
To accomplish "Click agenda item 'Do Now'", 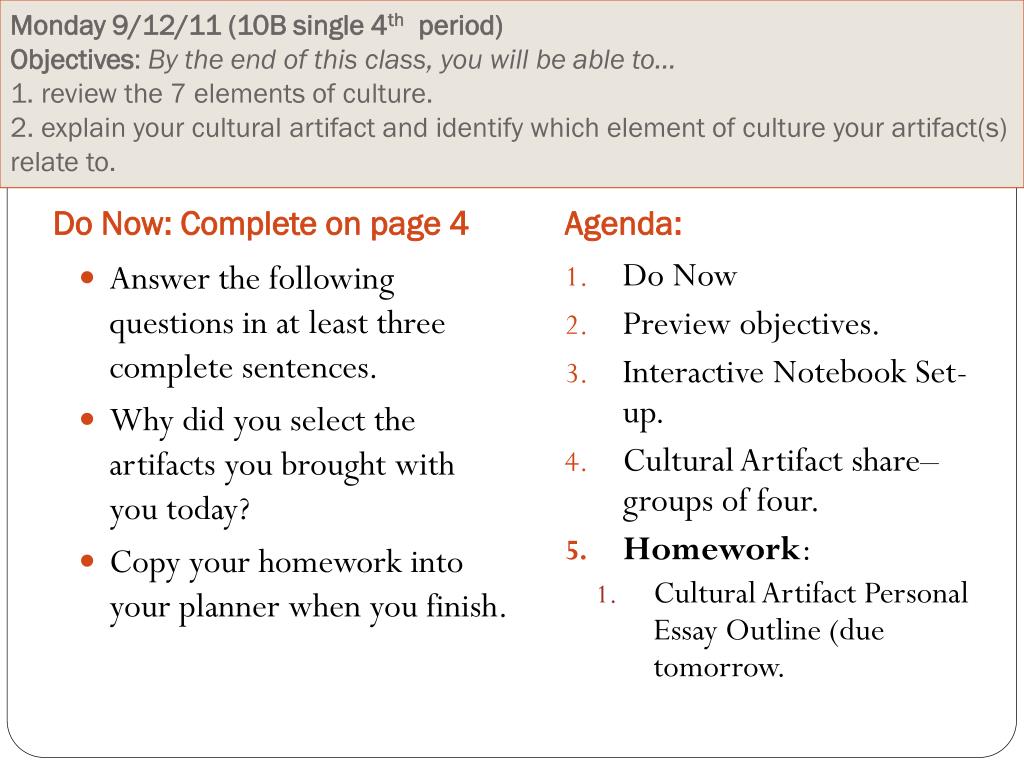I will (x=680, y=276).
